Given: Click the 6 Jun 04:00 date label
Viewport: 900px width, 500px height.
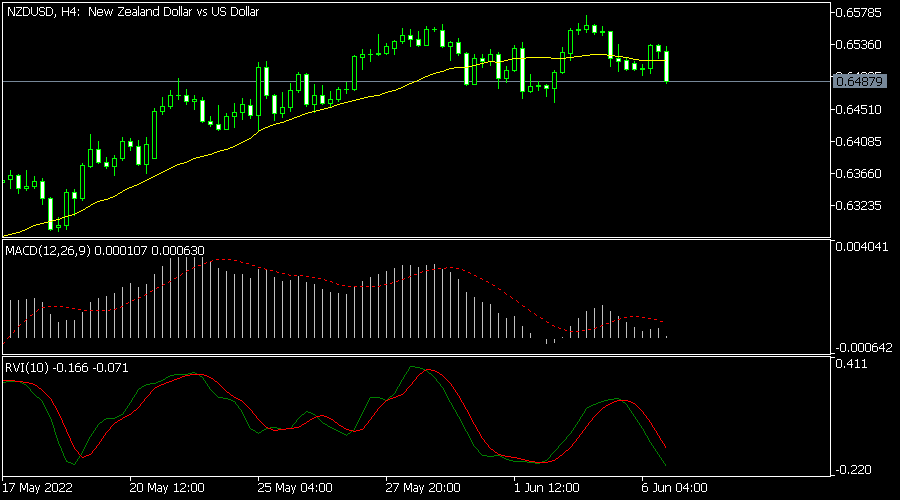Looking at the screenshot, I should [x=675, y=488].
